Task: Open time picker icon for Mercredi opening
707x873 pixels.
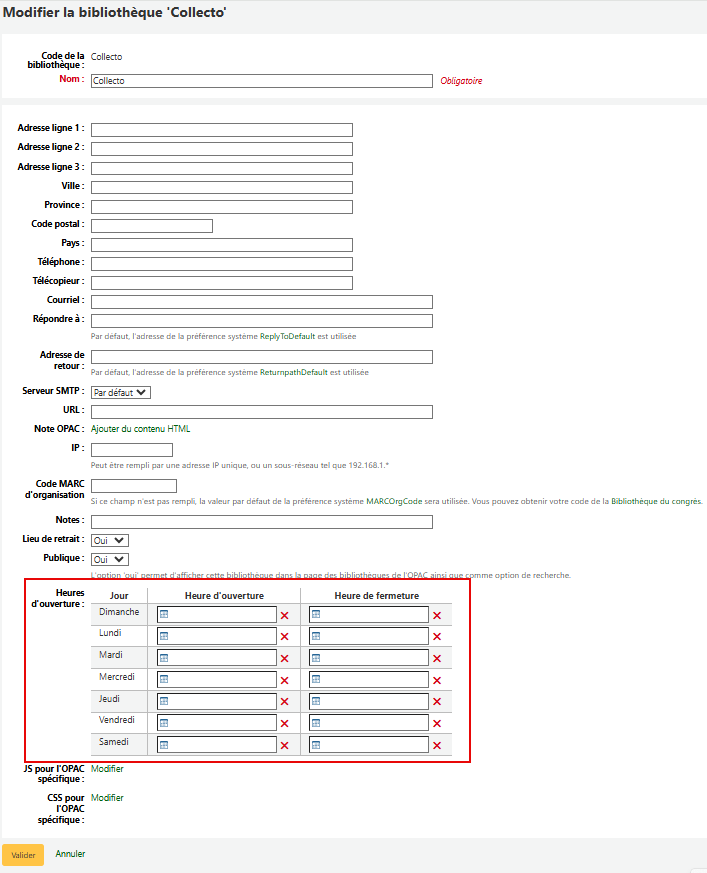Action: coord(164,679)
